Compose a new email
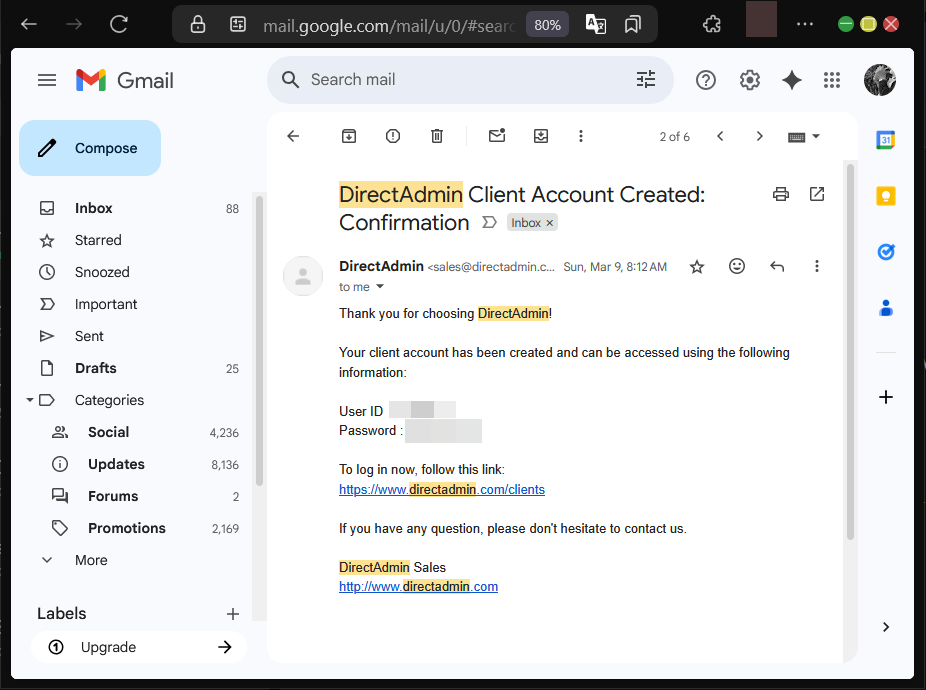 (90, 148)
